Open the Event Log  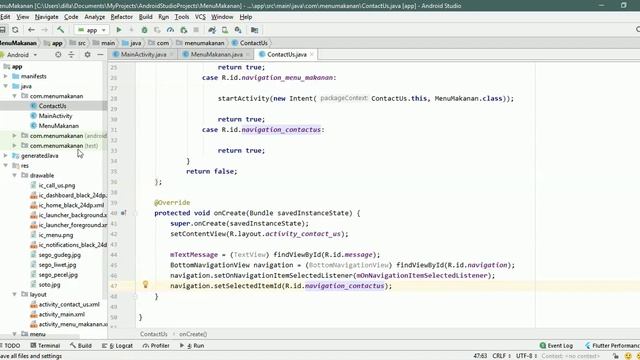[x=556, y=345]
